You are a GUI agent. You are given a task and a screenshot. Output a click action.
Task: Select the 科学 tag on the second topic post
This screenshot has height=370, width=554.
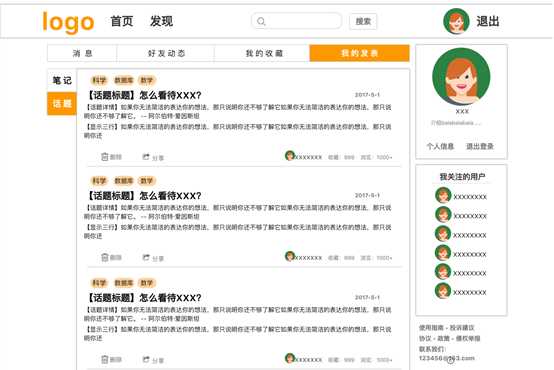(99, 181)
